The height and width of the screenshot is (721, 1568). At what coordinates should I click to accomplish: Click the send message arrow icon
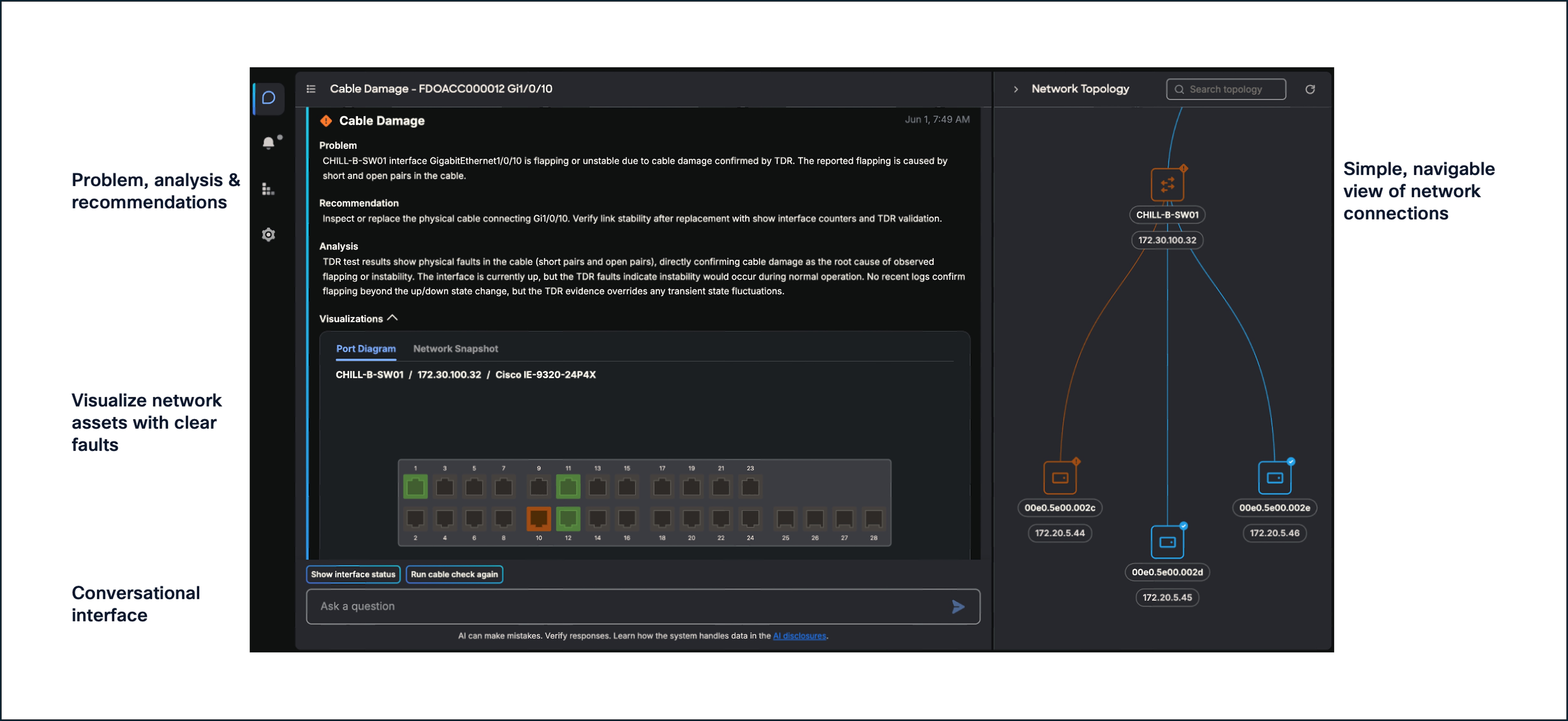(x=957, y=606)
